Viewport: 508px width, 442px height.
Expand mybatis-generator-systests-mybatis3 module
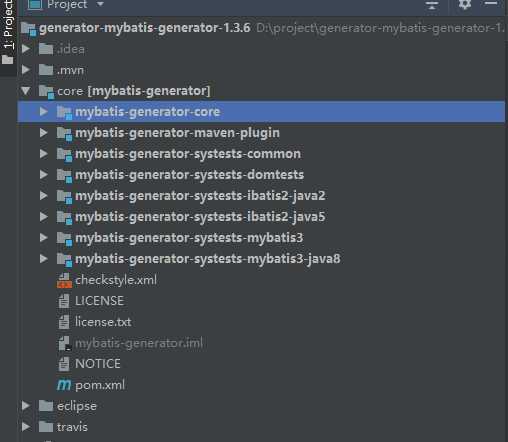(44, 237)
